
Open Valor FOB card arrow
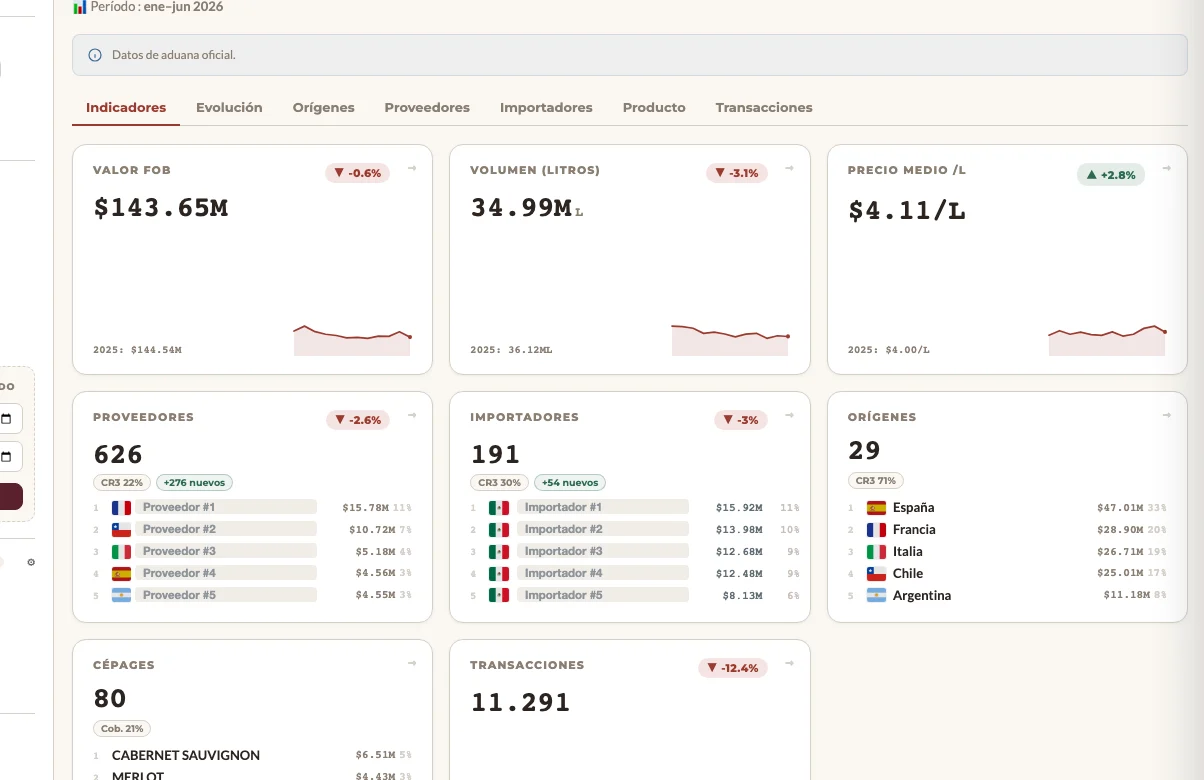412,169
